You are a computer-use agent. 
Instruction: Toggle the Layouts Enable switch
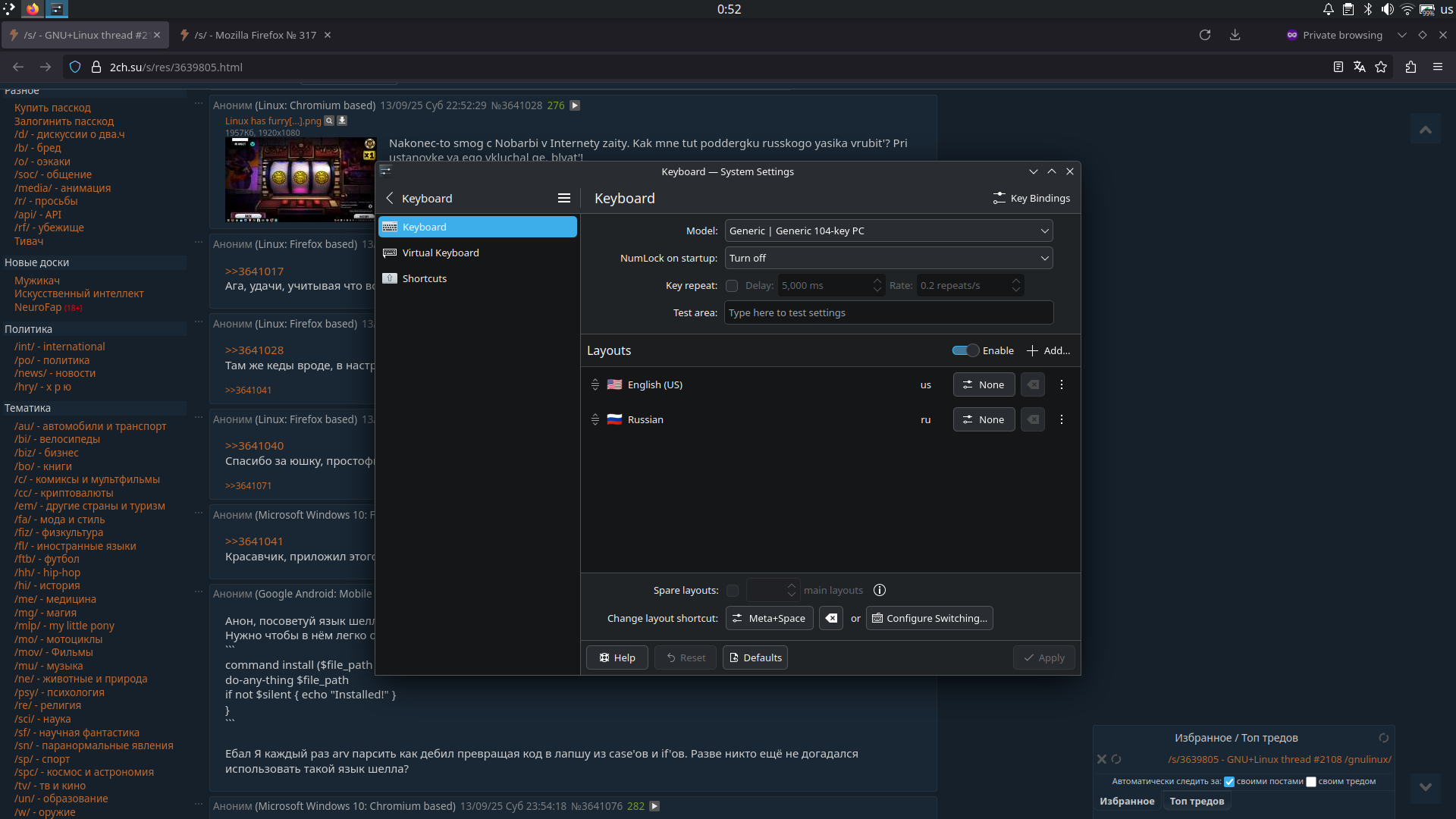pyautogui.click(x=965, y=350)
